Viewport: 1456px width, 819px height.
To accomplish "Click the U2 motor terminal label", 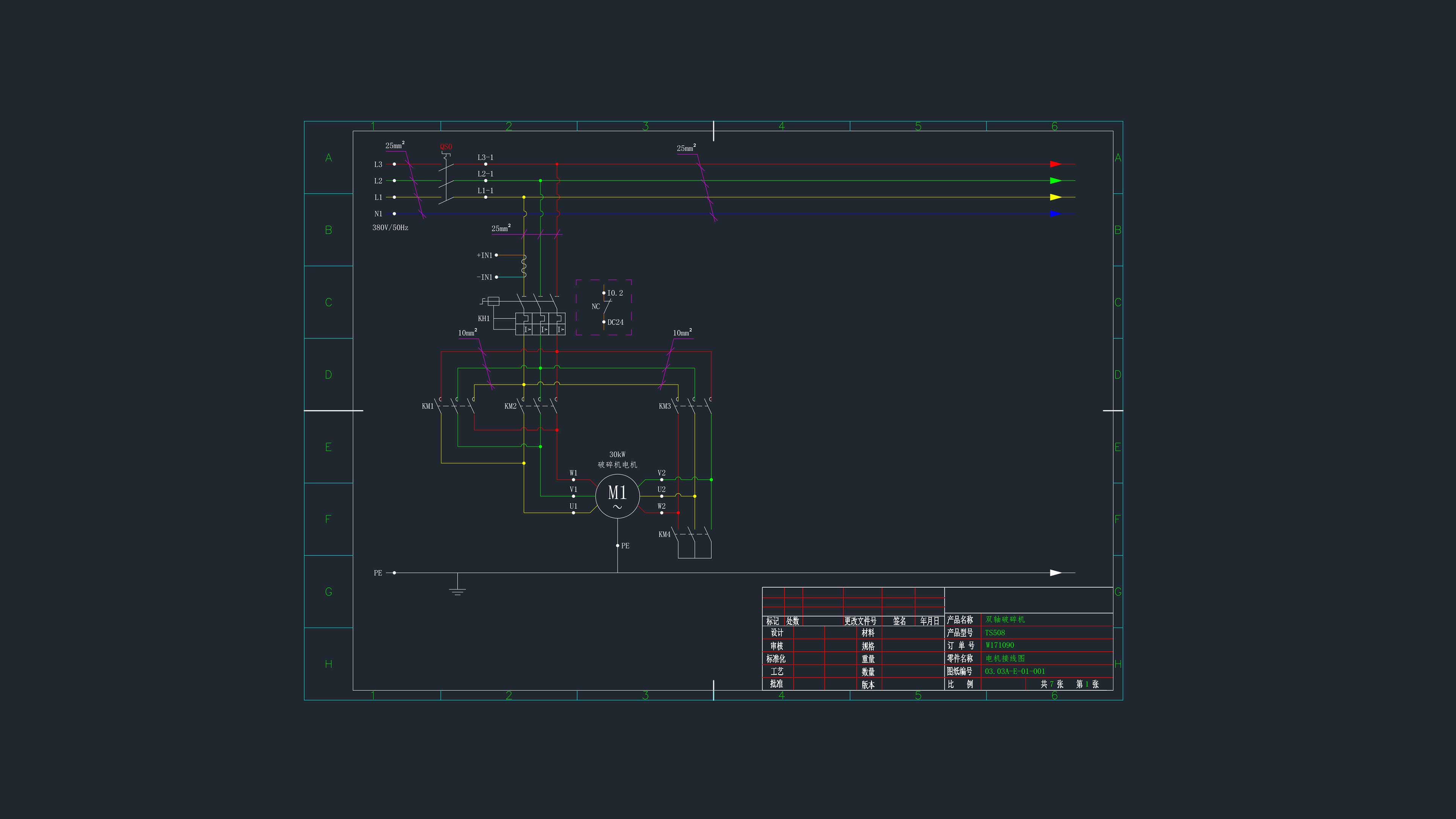I will [x=661, y=490].
